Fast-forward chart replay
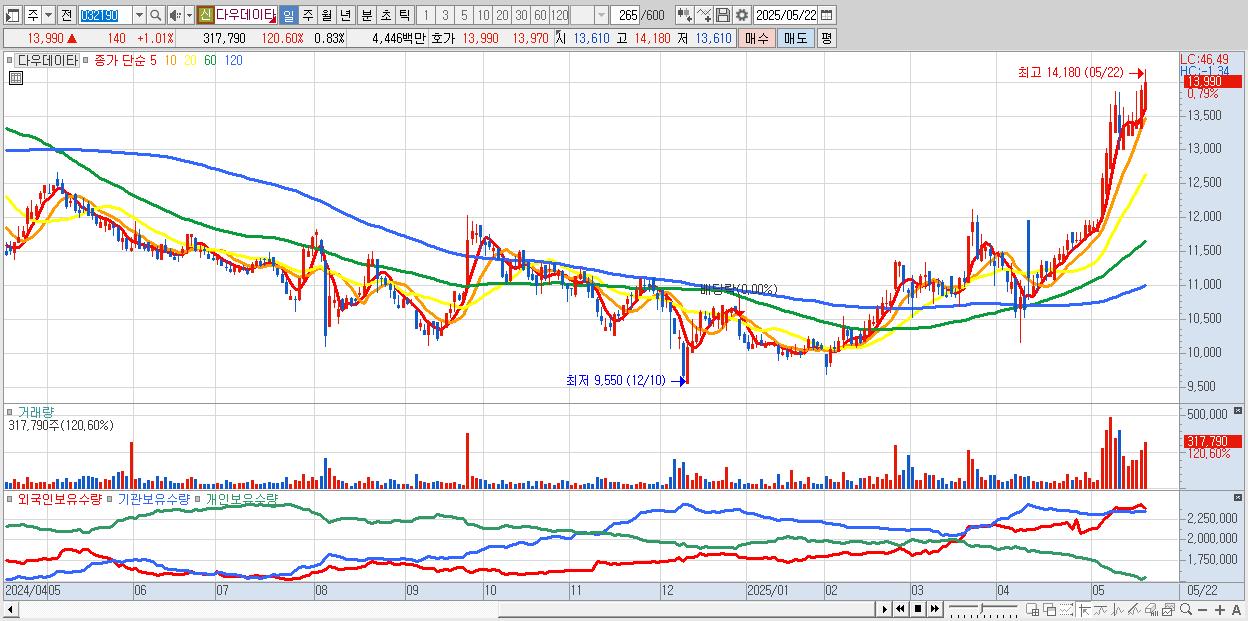The image size is (1248, 621). (934, 609)
